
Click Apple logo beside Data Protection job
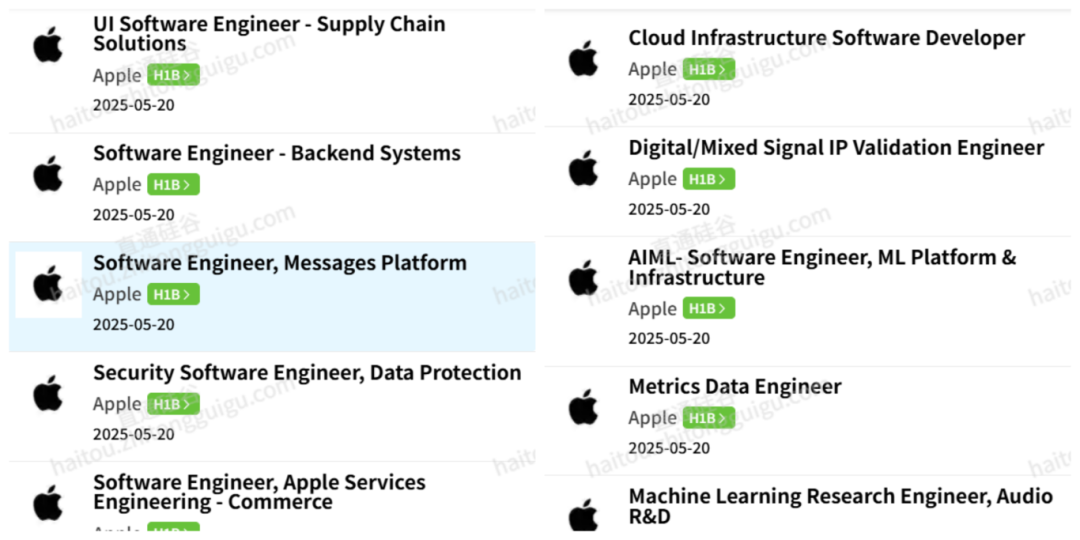(x=48, y=394)
